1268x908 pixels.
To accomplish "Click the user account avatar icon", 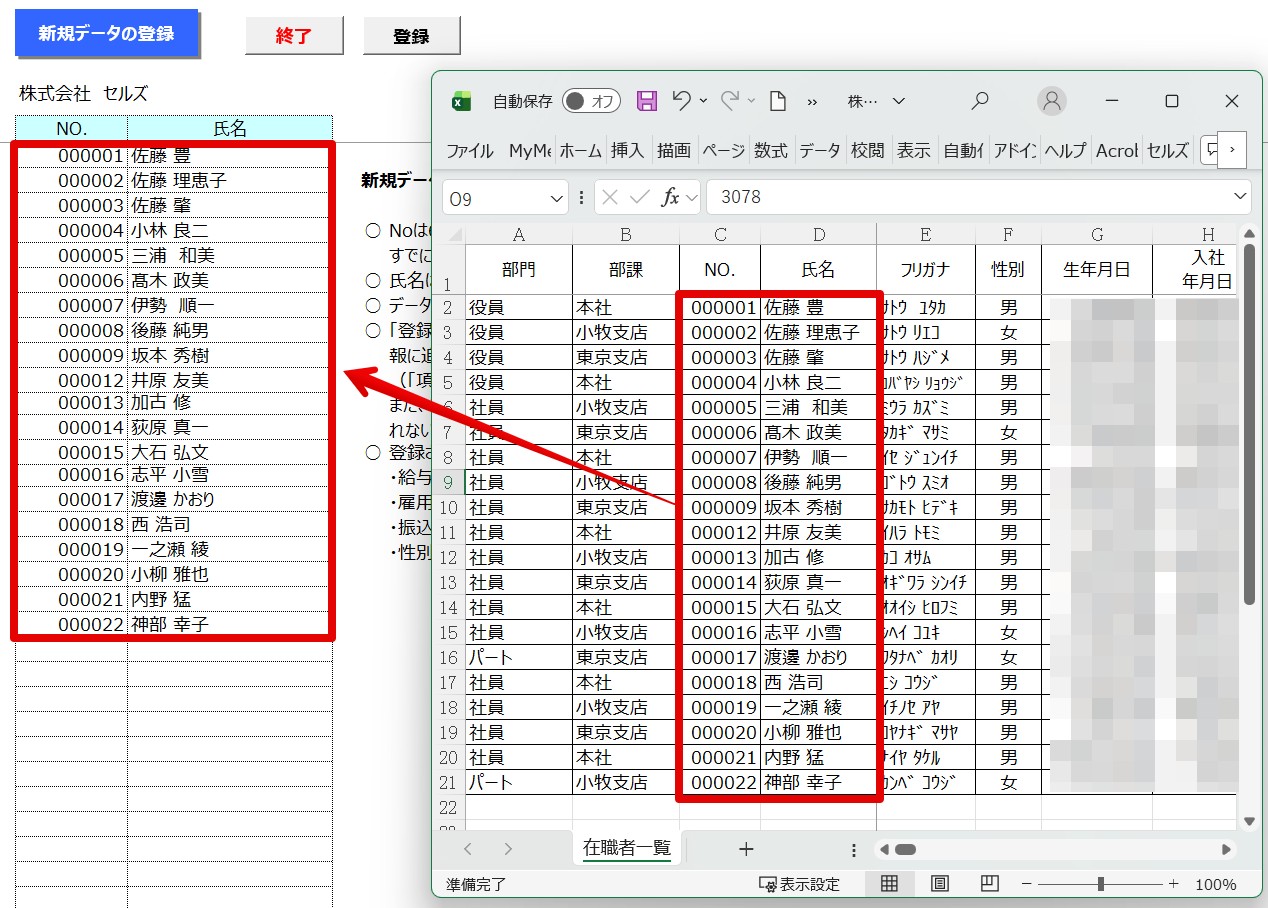I will tap(1051, 101).
